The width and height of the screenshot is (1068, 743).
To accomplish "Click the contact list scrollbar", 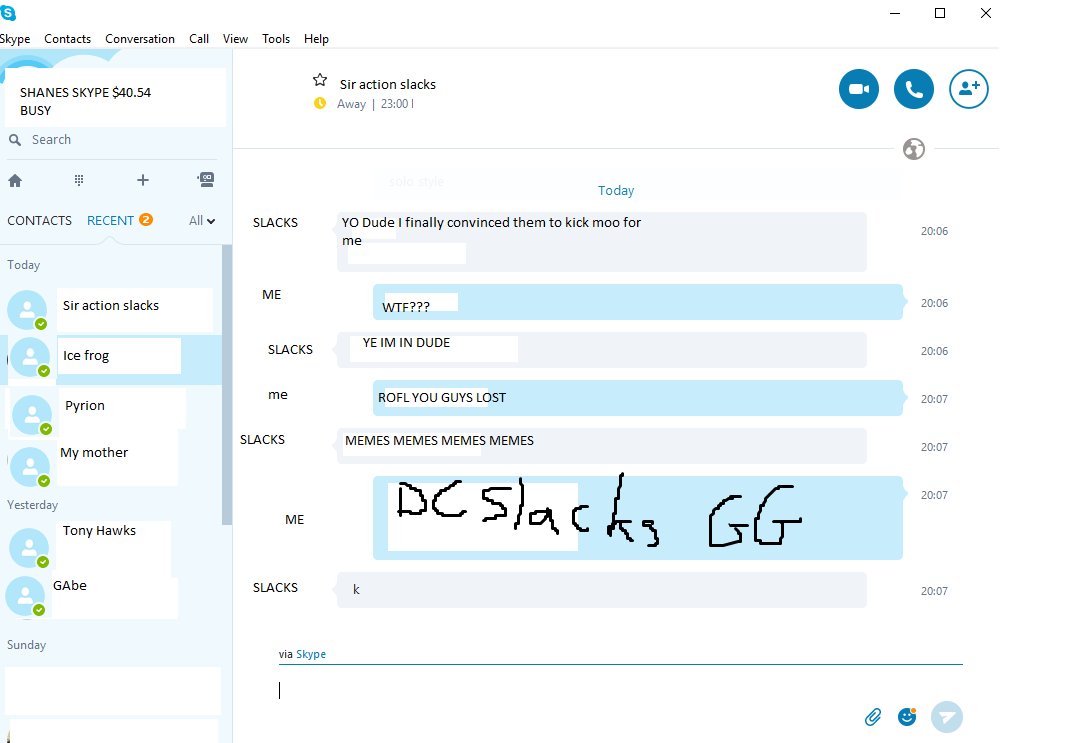I will [227, 385].
